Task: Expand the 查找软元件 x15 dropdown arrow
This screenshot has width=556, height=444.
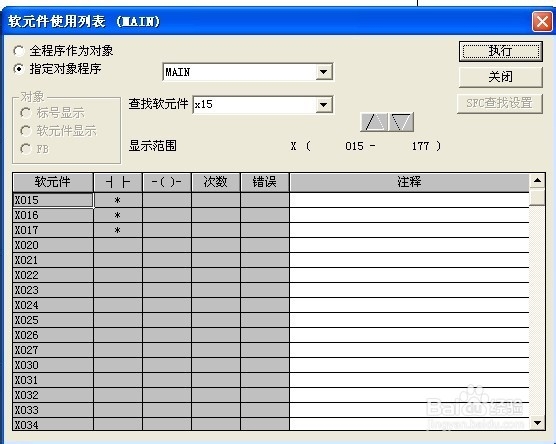Action: click(x=323, y=105)
